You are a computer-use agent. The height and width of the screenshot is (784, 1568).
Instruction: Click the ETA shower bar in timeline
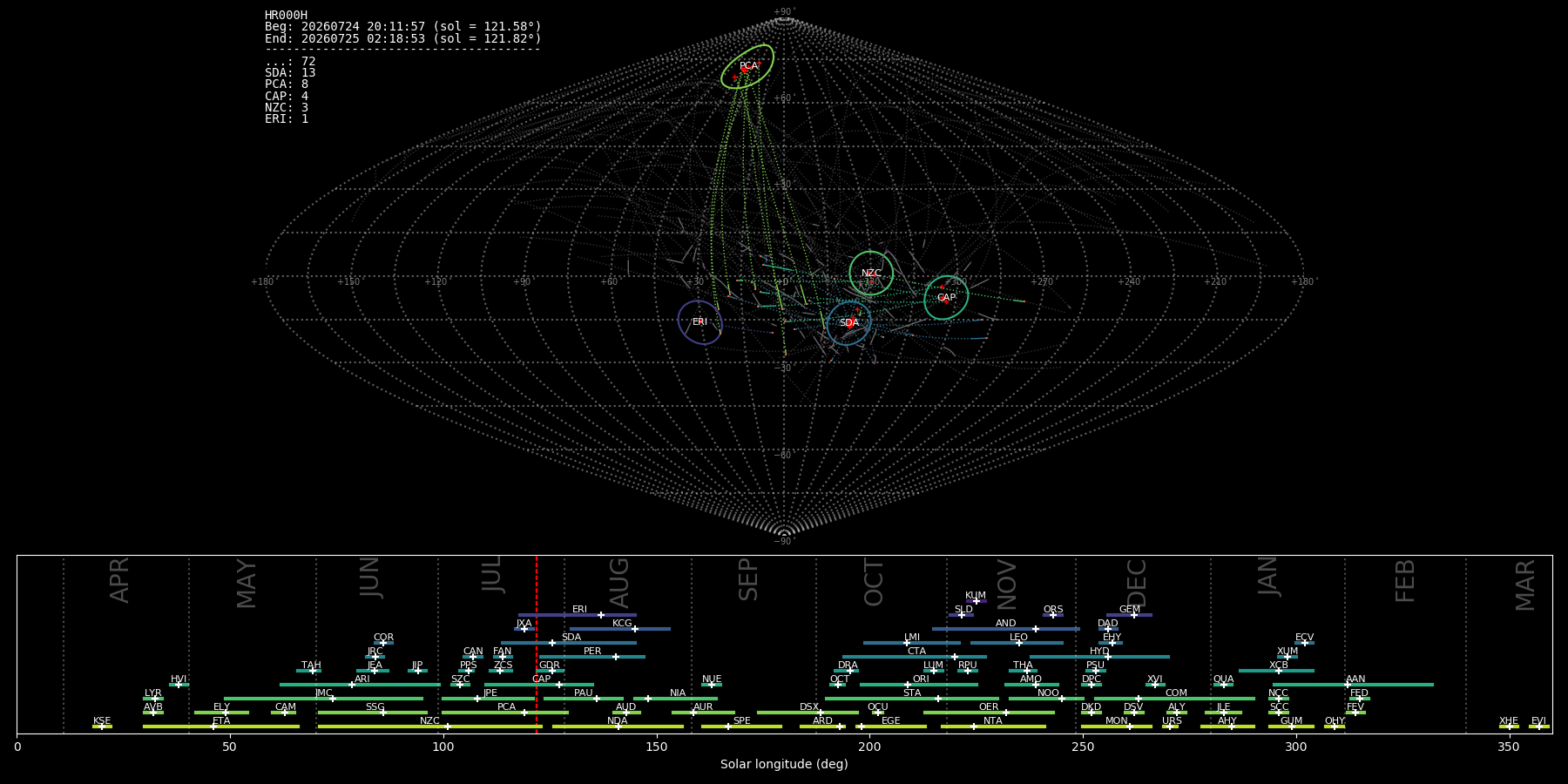click(x=221, y=727)
